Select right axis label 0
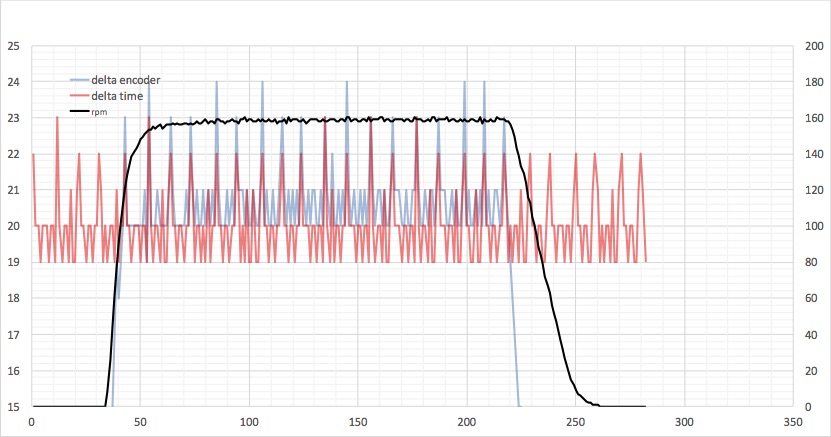The height and width of the screenshot is (437, 831). pos(808,407)
